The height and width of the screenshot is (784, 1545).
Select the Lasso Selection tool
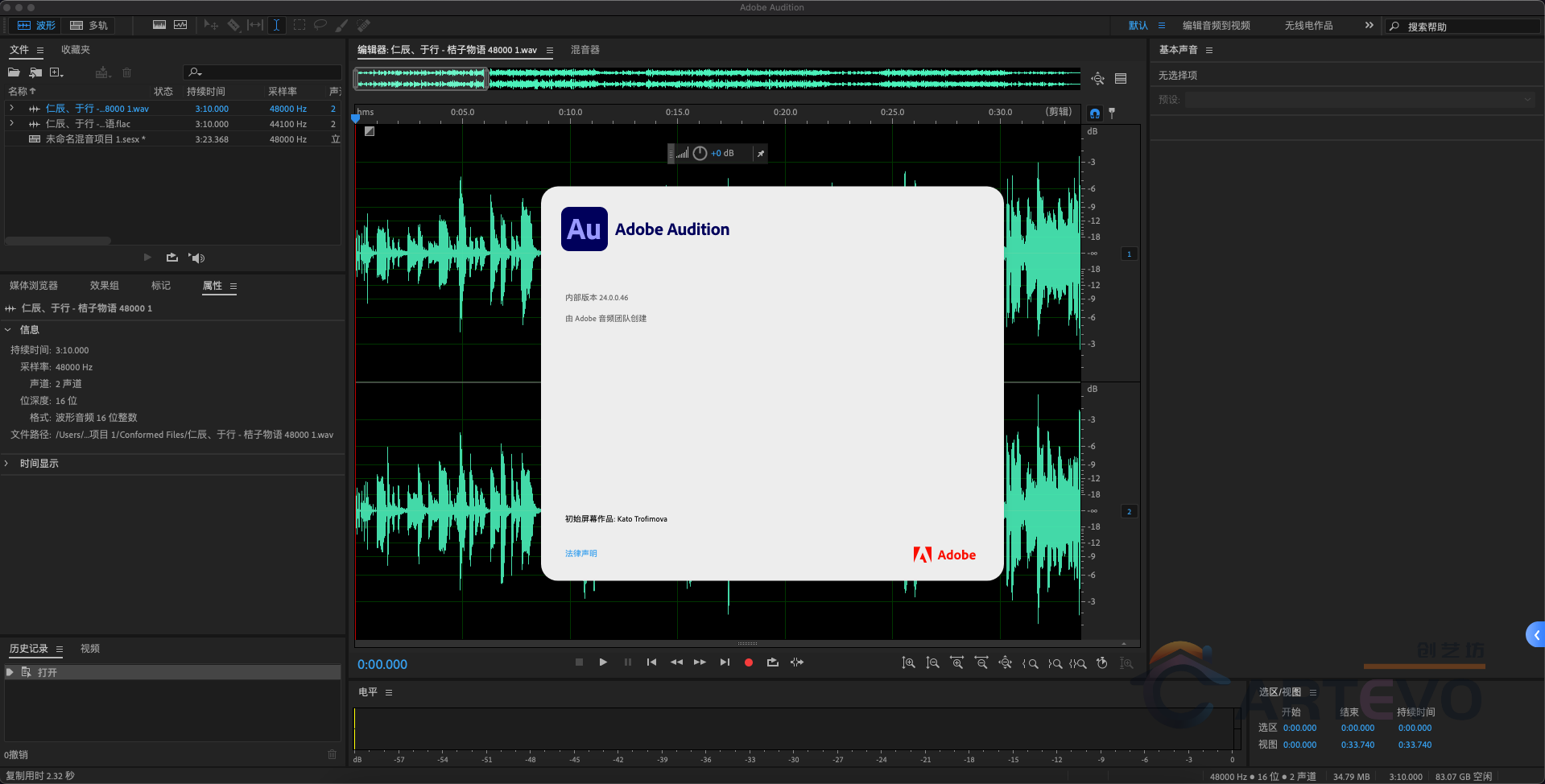point(320,25)
